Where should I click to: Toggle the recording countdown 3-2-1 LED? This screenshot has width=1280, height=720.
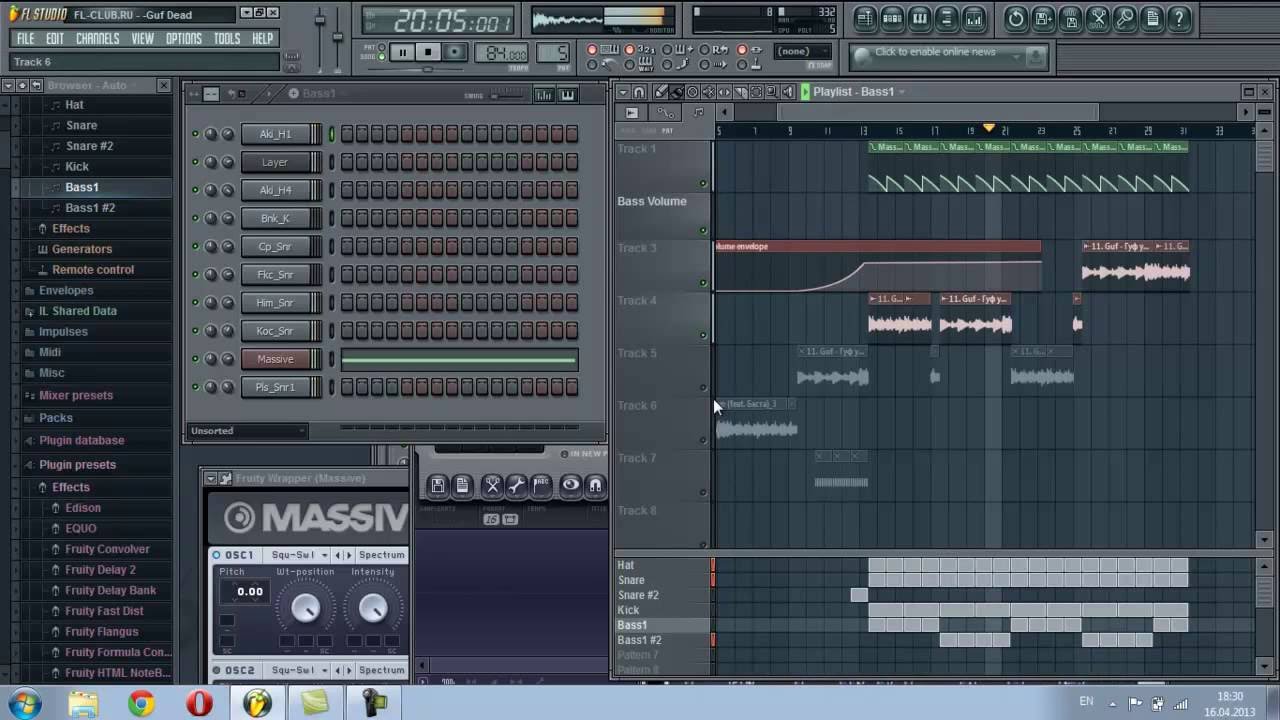tap(629, 49)
